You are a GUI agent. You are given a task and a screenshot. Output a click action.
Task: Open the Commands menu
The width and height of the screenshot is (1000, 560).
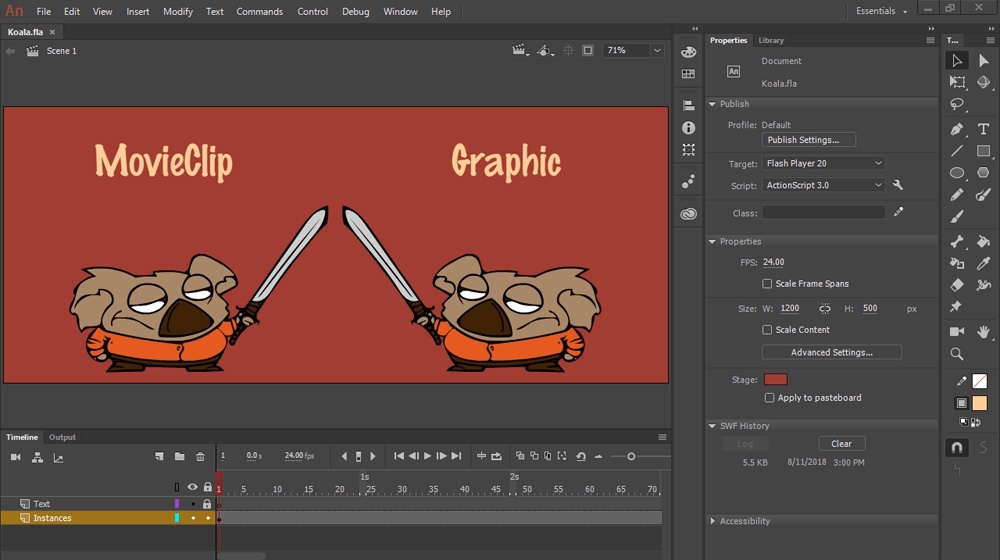(x=260, y=11)
